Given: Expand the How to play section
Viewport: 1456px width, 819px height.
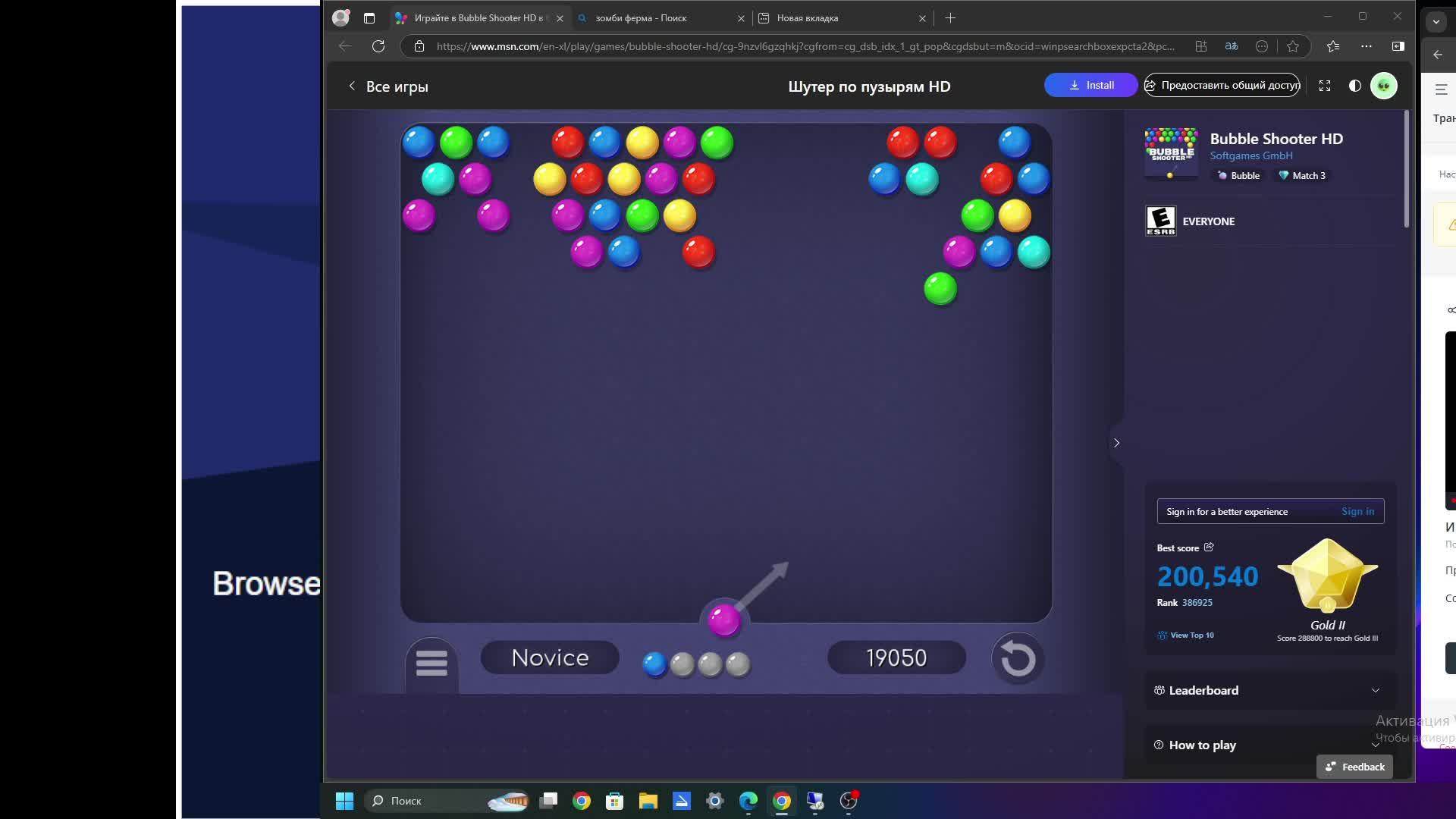Looking at the screenshot, I should click(1269, 745).
